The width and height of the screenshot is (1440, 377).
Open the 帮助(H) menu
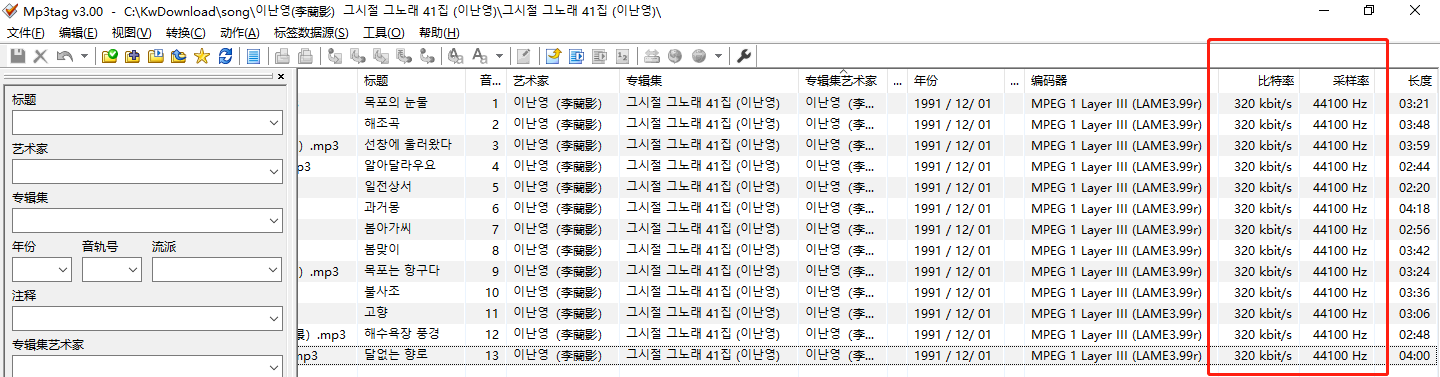point(439,33)
